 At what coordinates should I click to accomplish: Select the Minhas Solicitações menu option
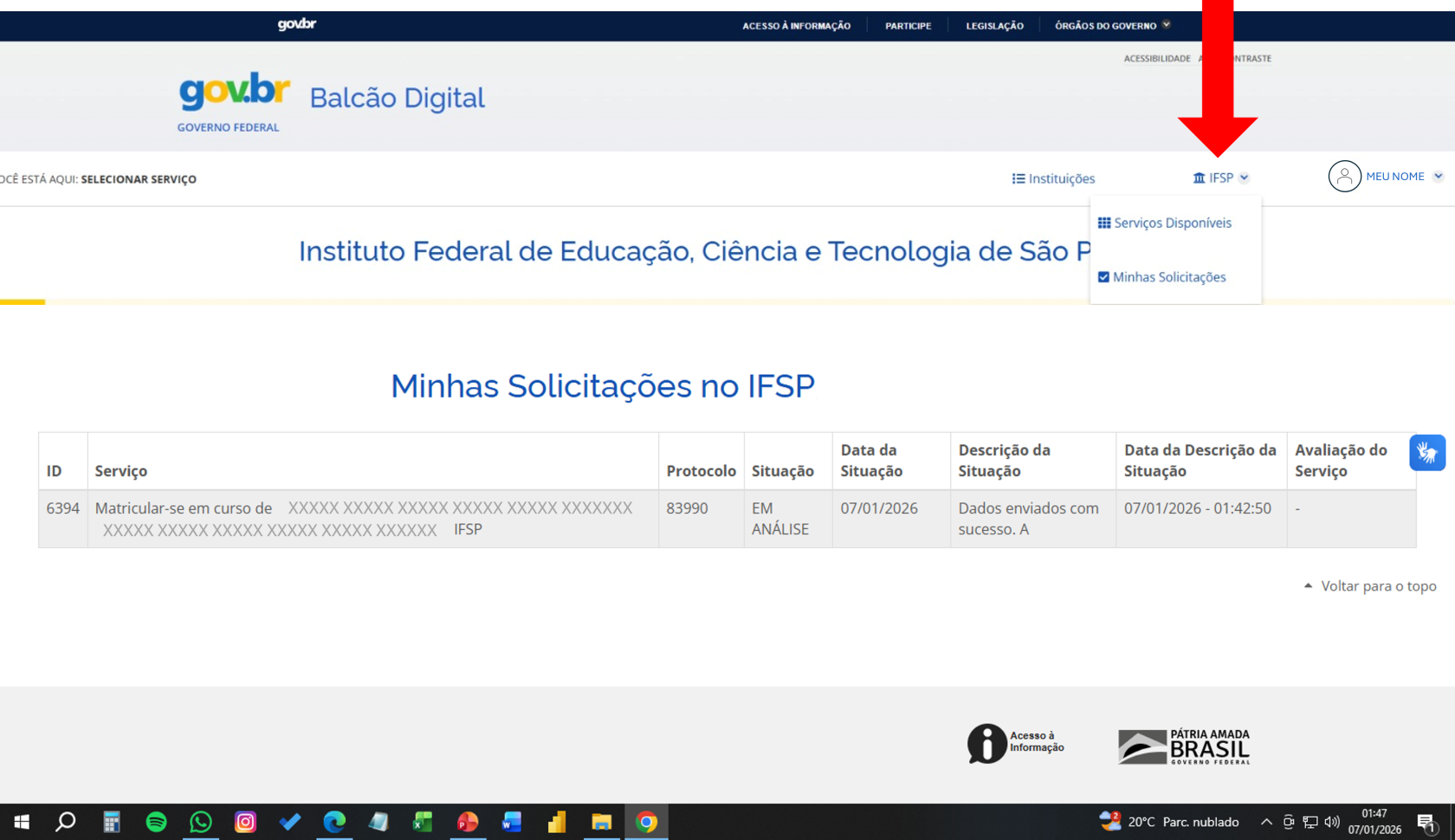pyautogui.click(x=1169, y=276)
